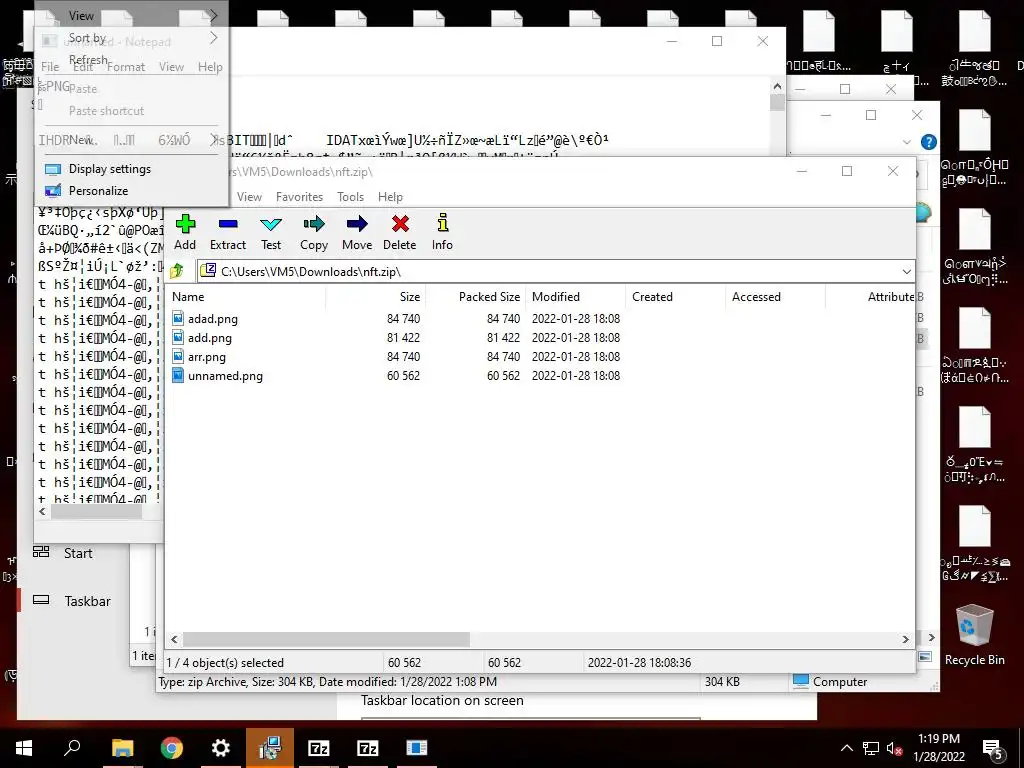Image resolution: width=1024 pixels, height=768 pixels.
Task: Show hidden tray icons chevron
Action: 846,748
